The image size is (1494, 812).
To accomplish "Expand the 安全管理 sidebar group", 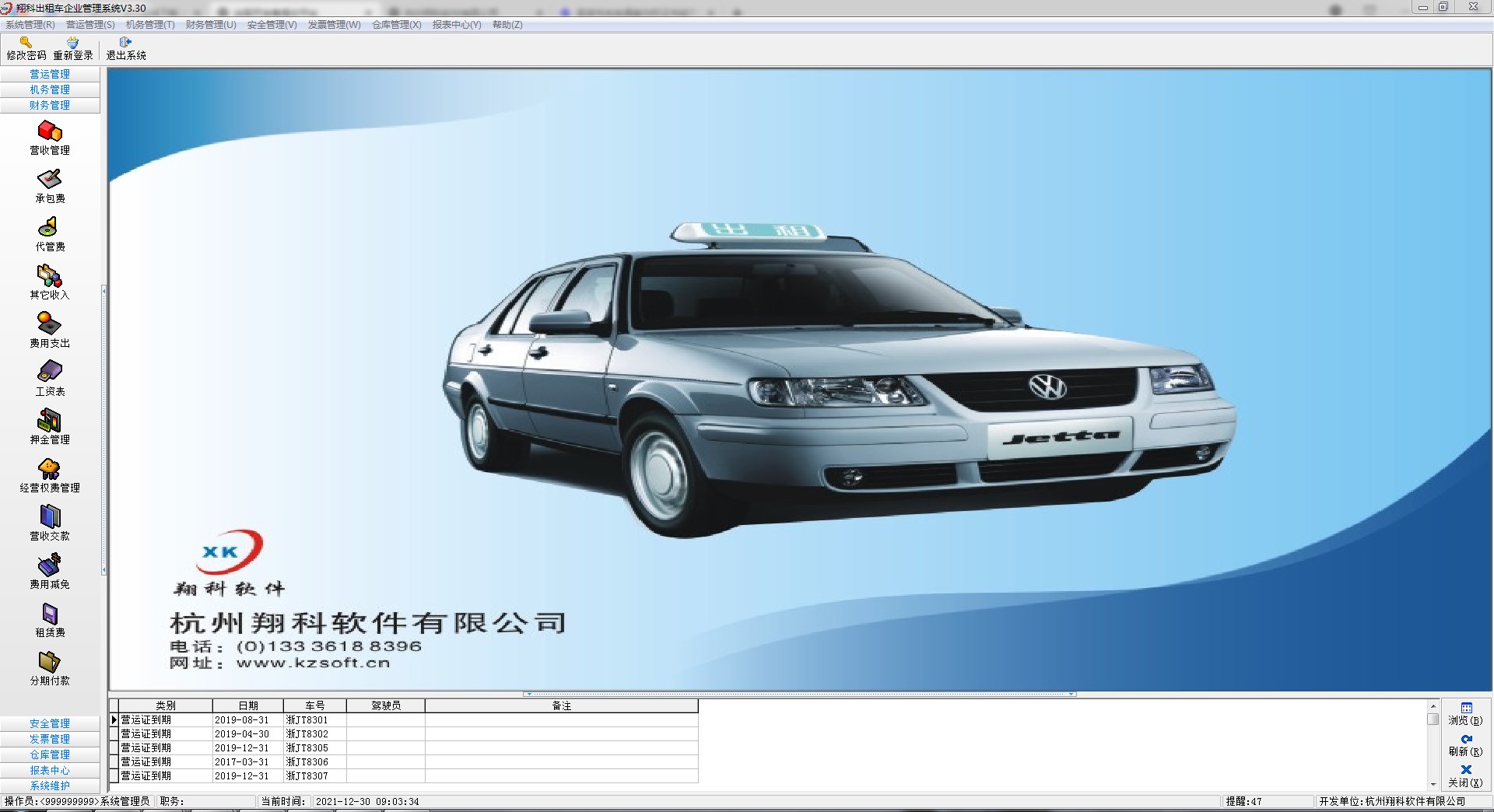I will [x=50, y=723].
